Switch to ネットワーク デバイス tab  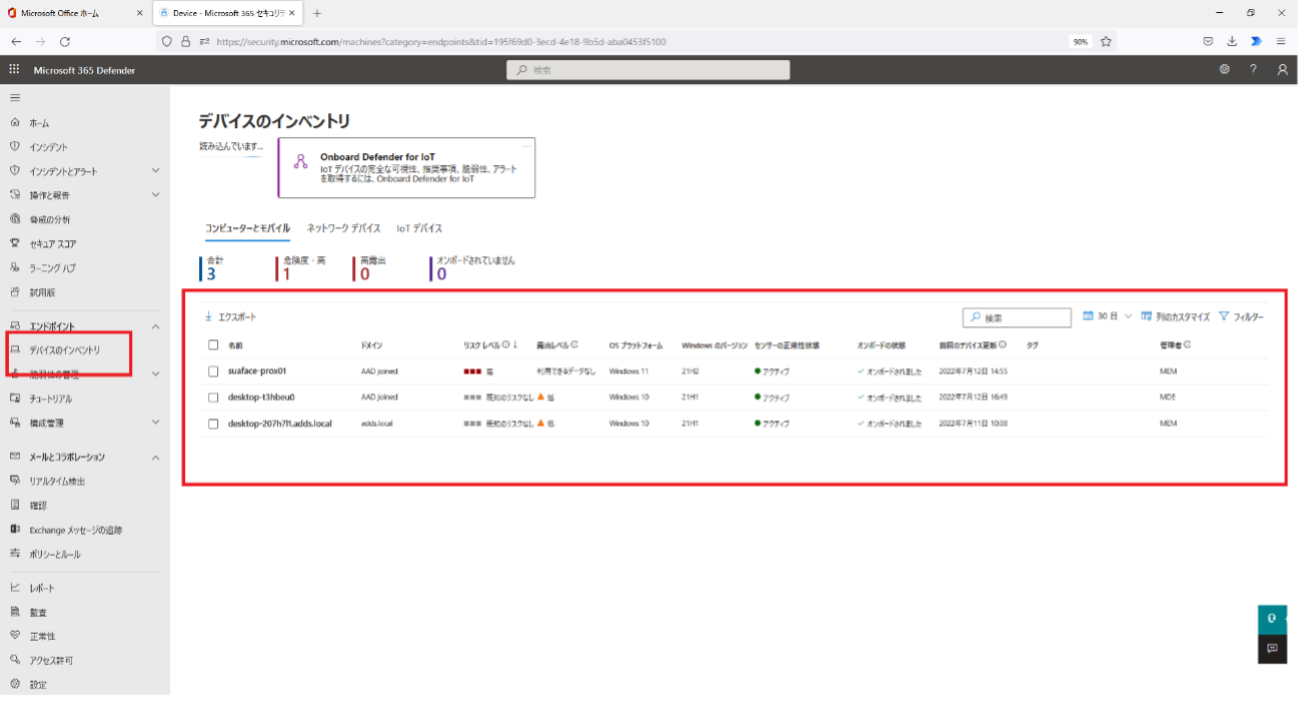pos(343,229)
